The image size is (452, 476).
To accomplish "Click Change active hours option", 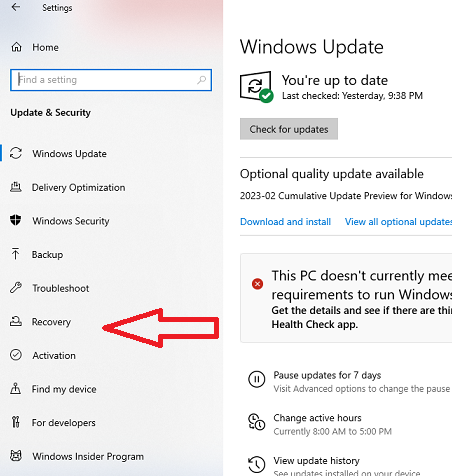I will pos(317,418).
